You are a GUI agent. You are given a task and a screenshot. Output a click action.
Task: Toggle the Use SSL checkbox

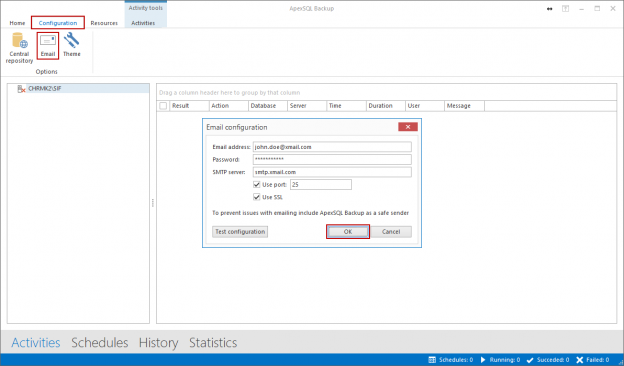tap(256, 197)
